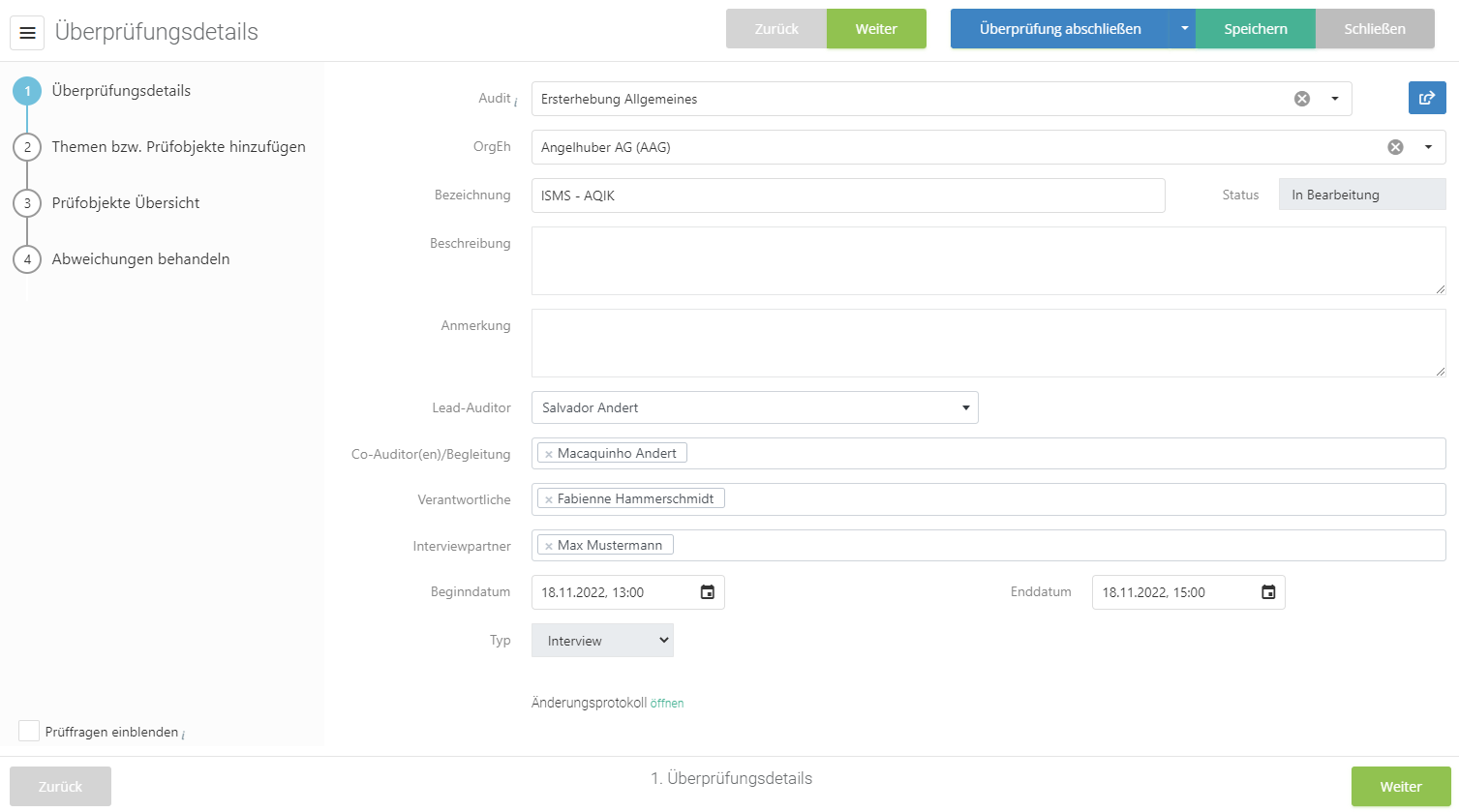Remove Fabienne Hammerschmidt from Verantwortliche
This screenshot has height=812, width=1459.
pos(549,499)
